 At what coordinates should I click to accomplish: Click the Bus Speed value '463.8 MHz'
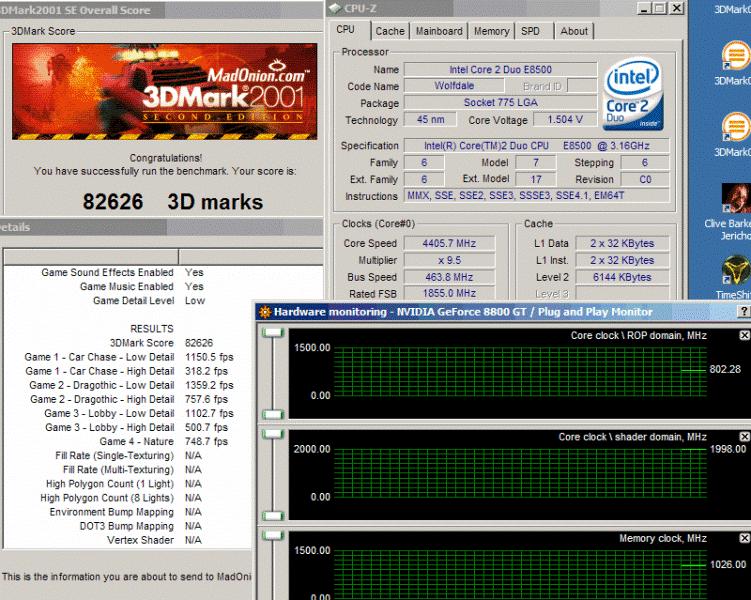click(x=449, y=277)
